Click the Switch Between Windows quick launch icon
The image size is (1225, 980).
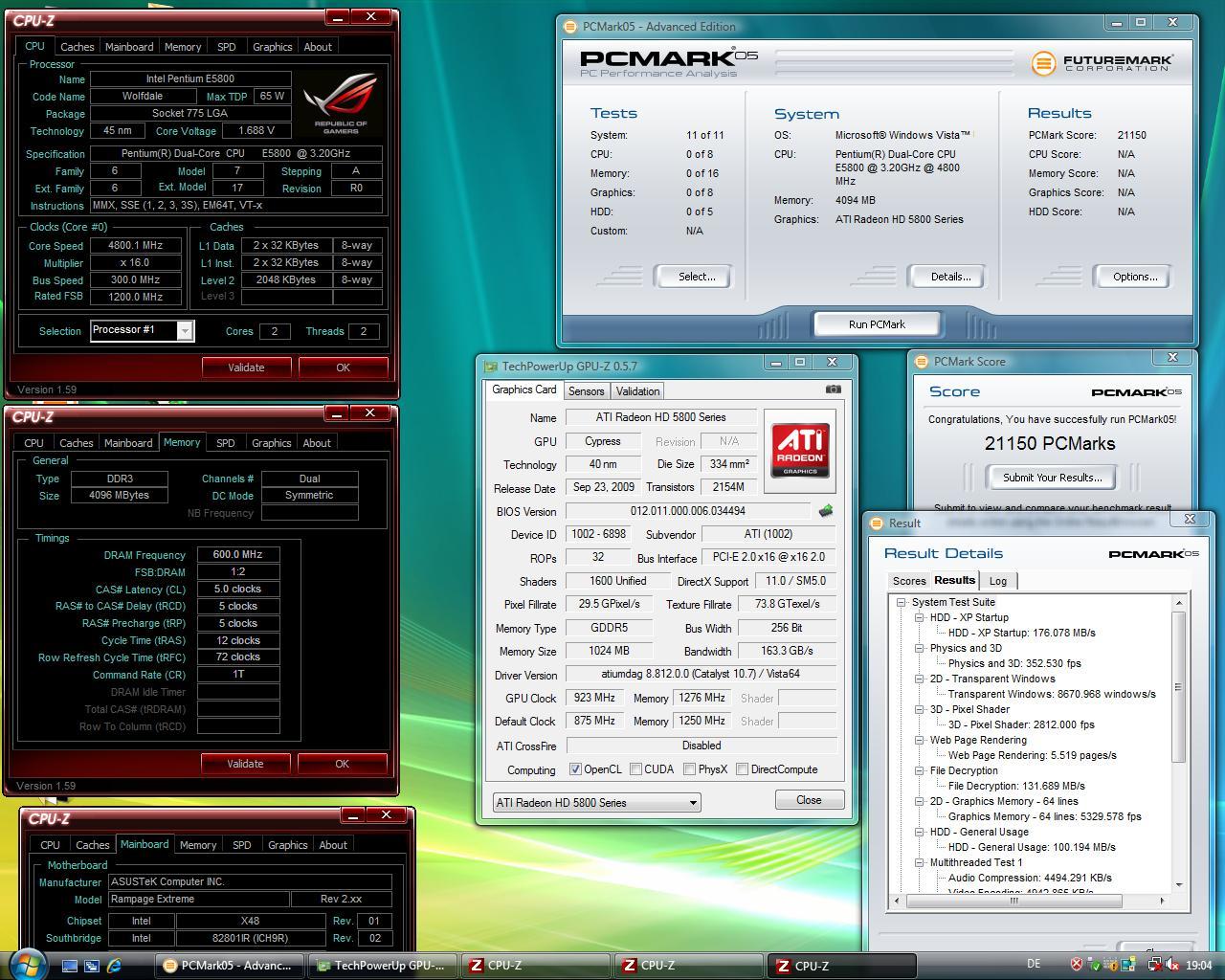pos(92,966)
